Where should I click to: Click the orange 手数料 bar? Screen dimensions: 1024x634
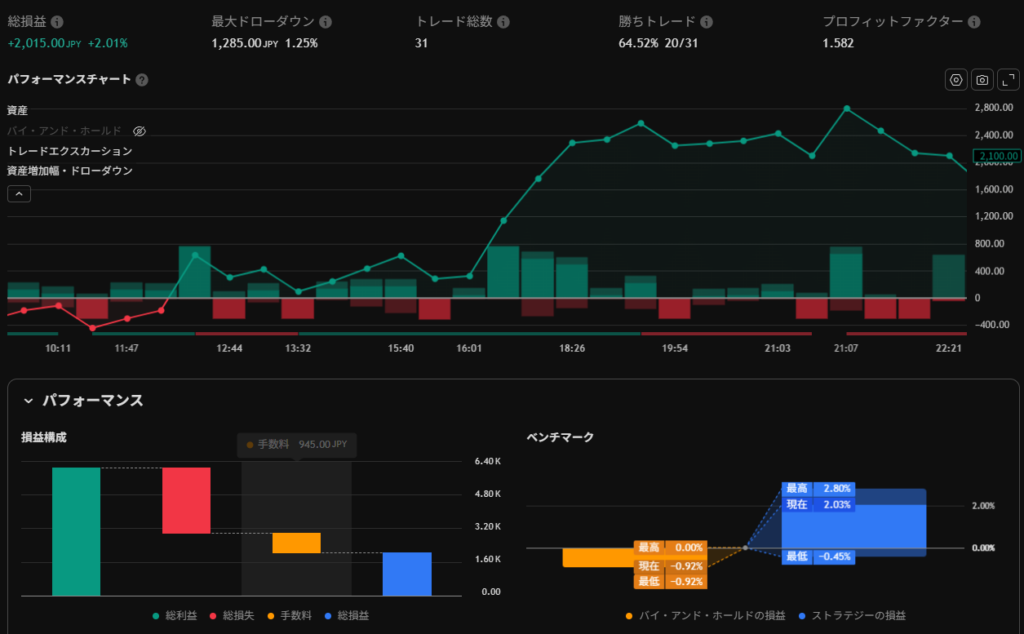click(296, 543)
